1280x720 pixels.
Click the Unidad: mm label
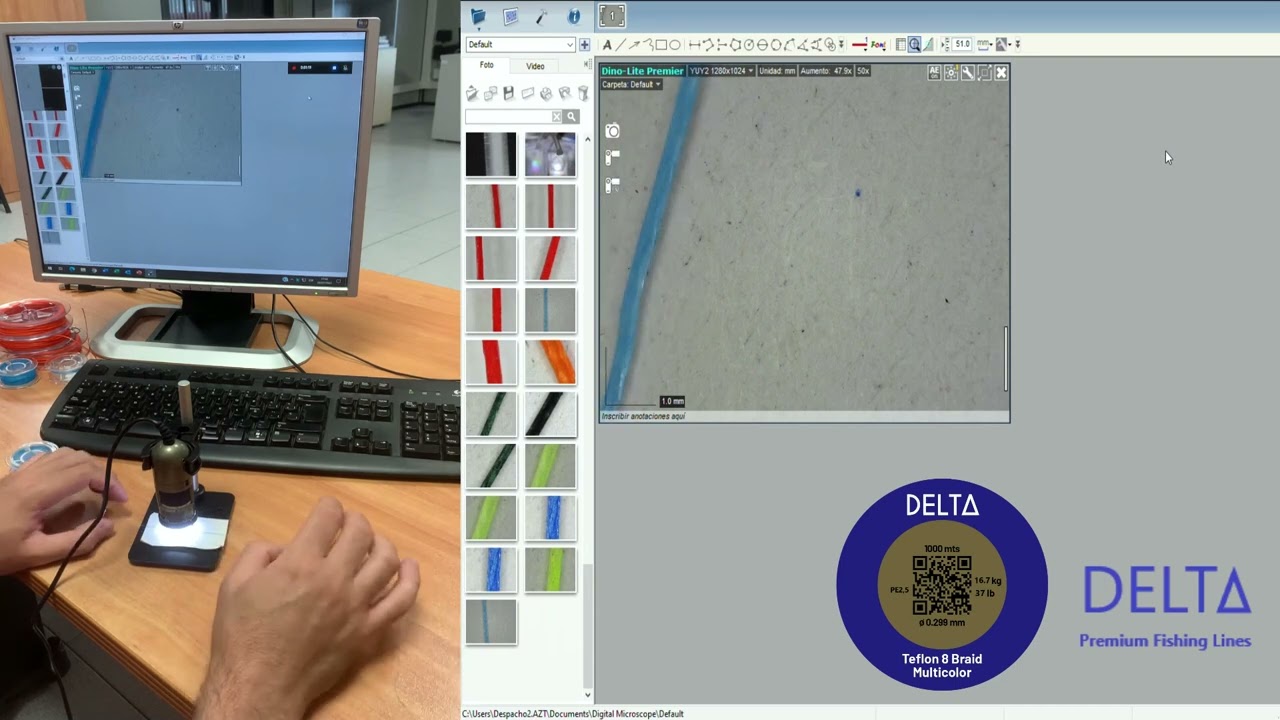(777, 71)
